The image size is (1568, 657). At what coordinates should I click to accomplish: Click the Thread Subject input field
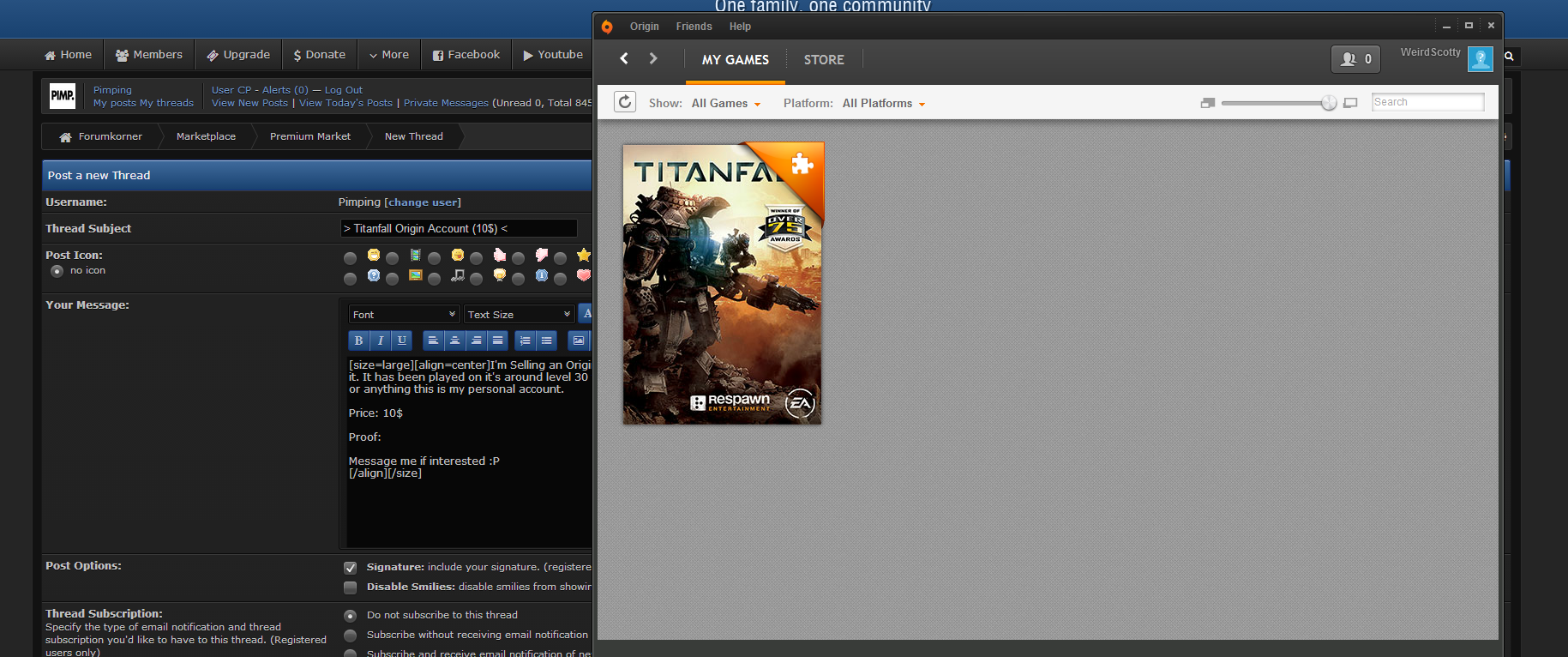459,228
